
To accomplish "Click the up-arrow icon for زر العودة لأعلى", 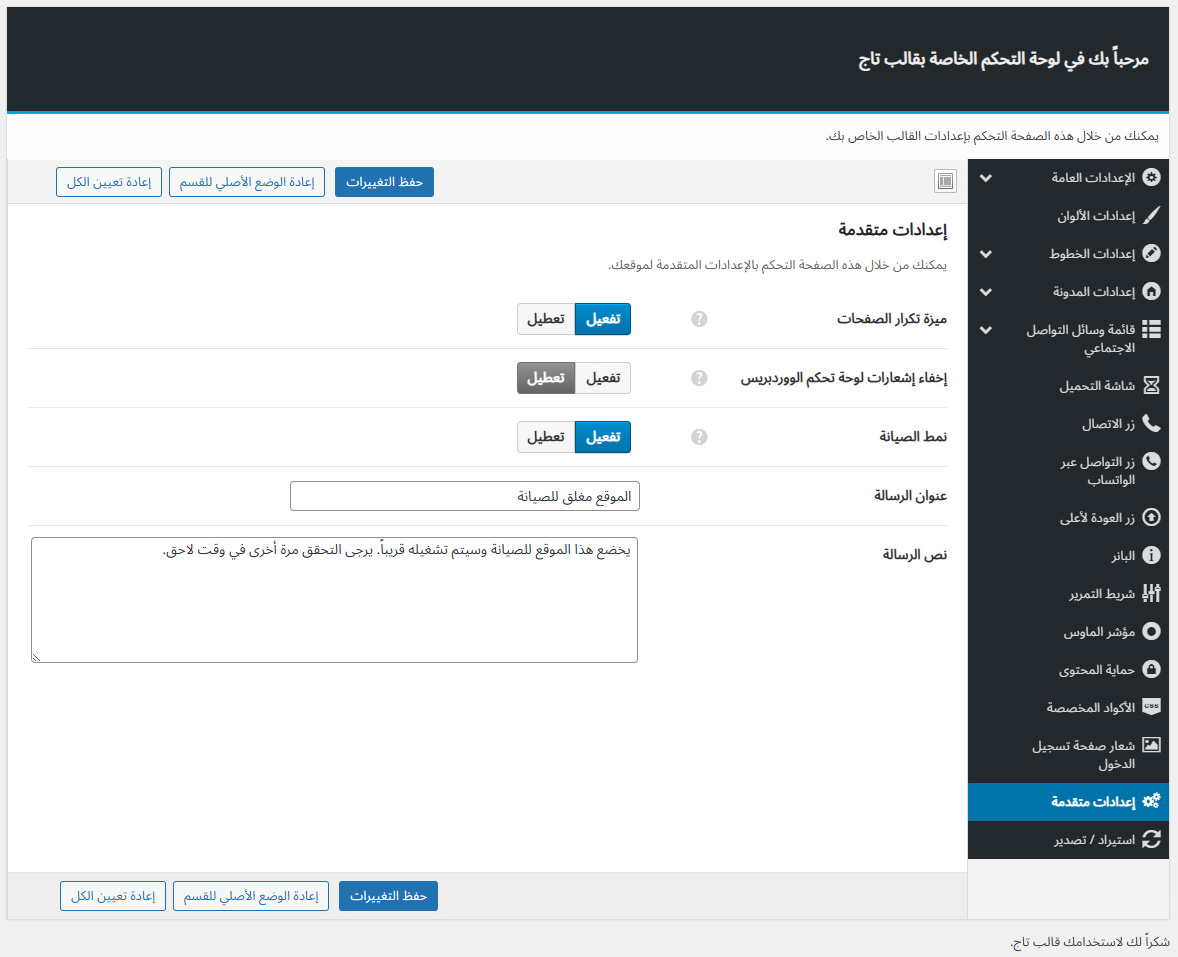I will 1151,517.
